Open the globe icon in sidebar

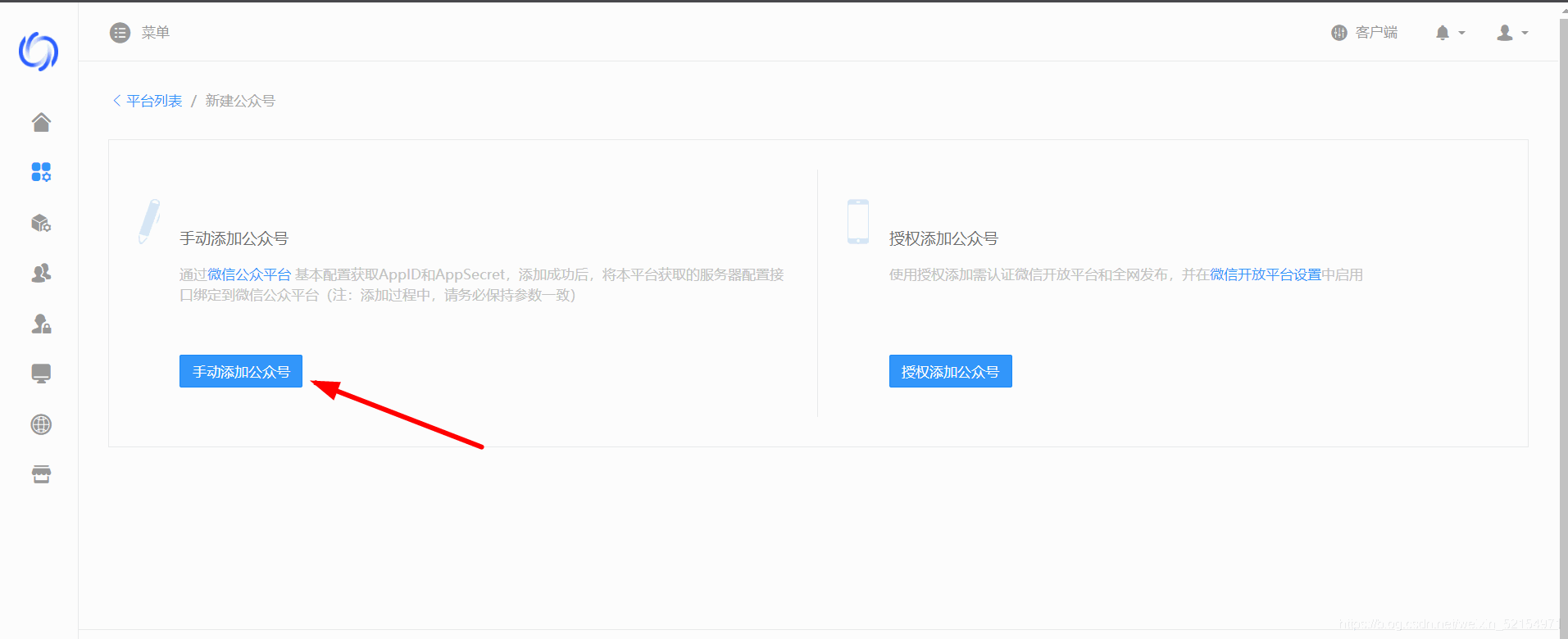[41, 424]
